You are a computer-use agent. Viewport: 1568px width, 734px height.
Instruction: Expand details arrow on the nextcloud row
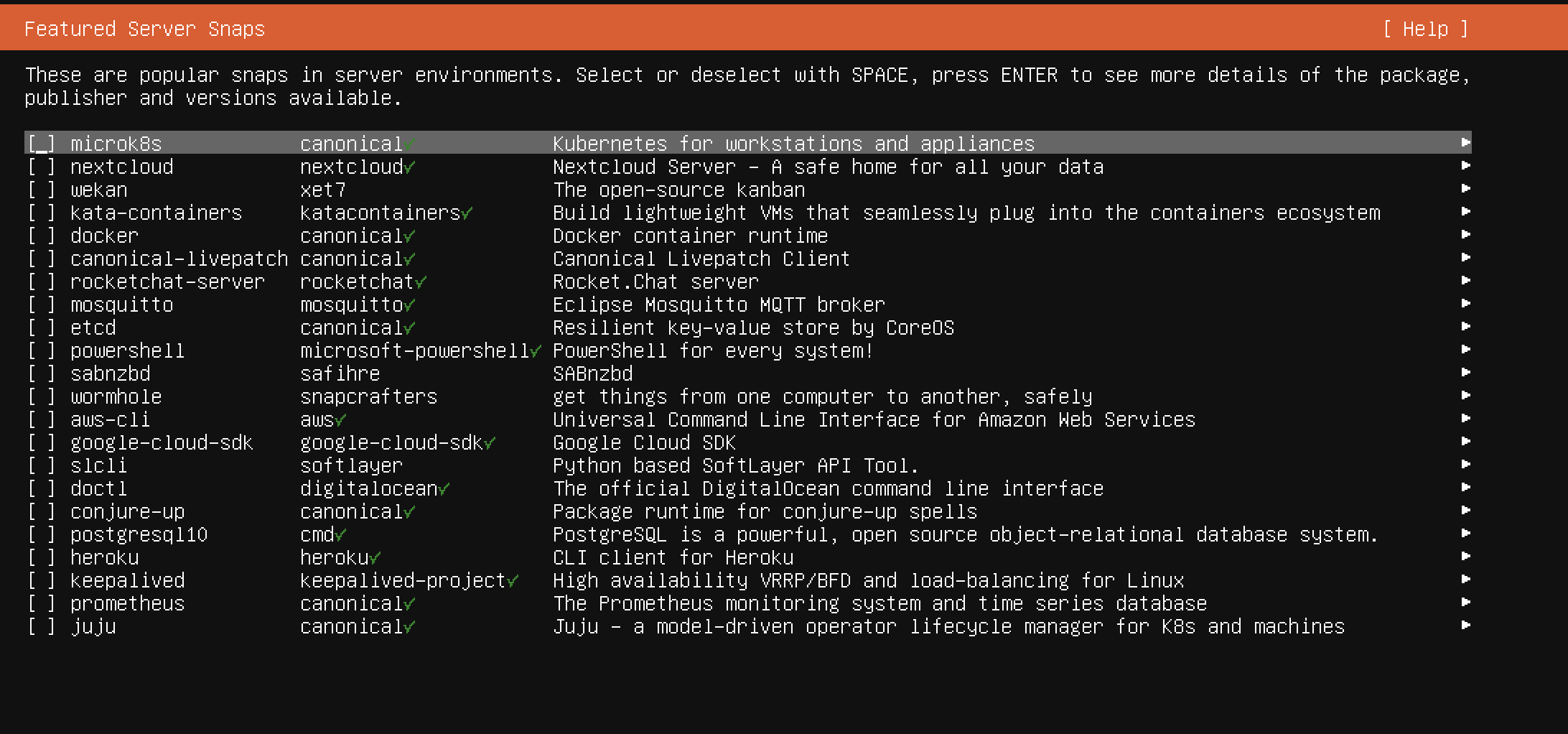pos(1465,166)
